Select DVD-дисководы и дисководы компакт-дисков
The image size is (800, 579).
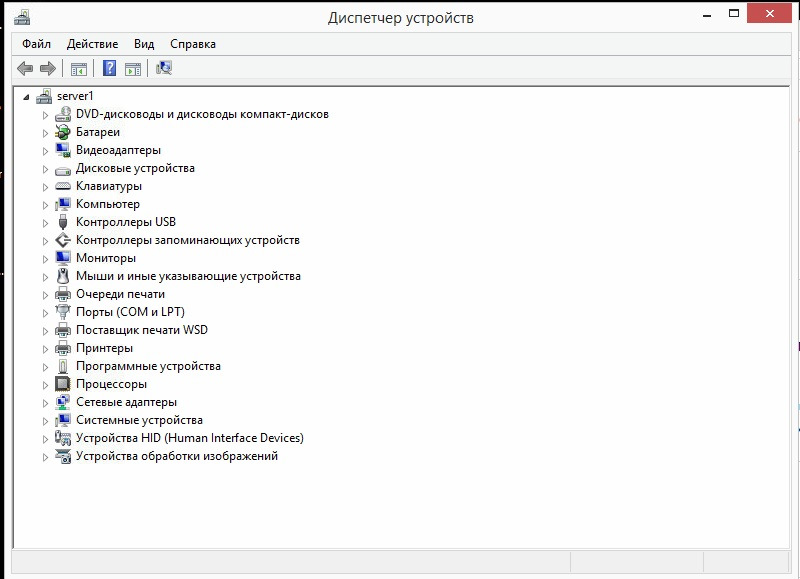(x=202, y=114)
